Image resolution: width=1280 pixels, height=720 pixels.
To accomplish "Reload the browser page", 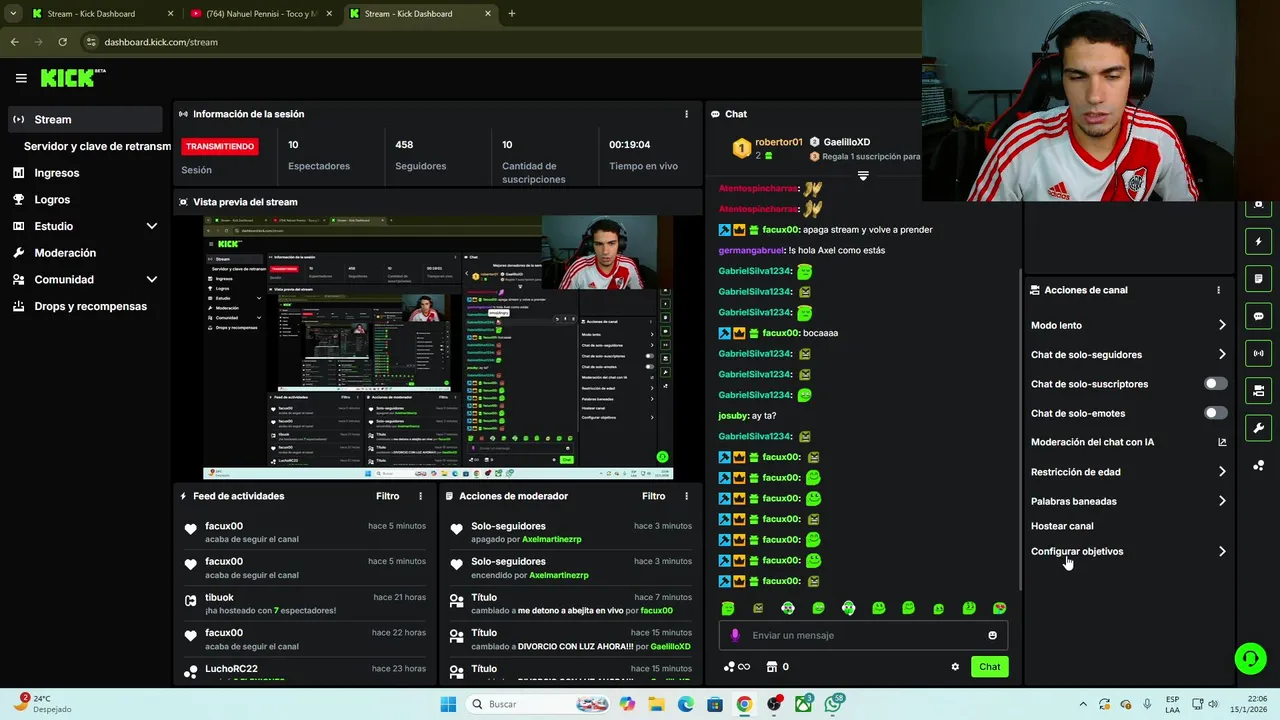I will click(62, 42).
